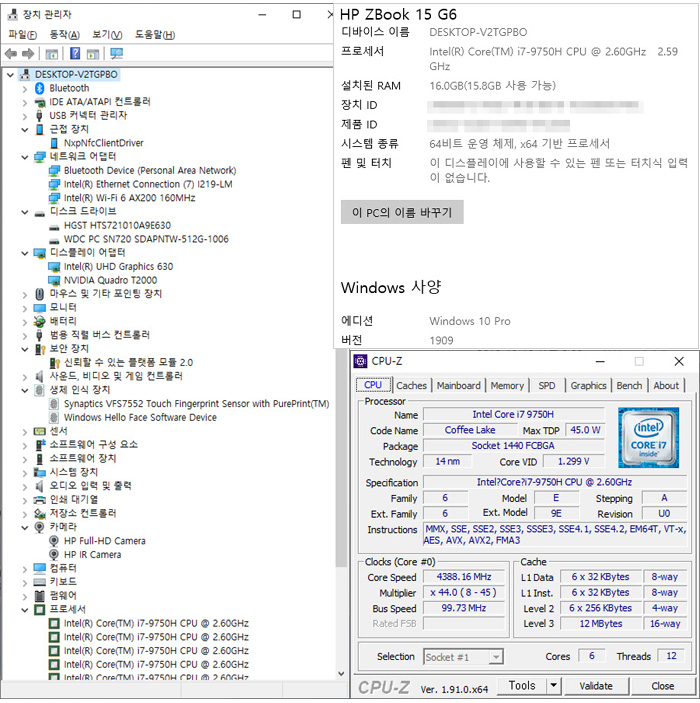Viewport: 700px width, 703px height.
Task: Click the back arrow in Device Manager toolbar
Action: point(11,54)
